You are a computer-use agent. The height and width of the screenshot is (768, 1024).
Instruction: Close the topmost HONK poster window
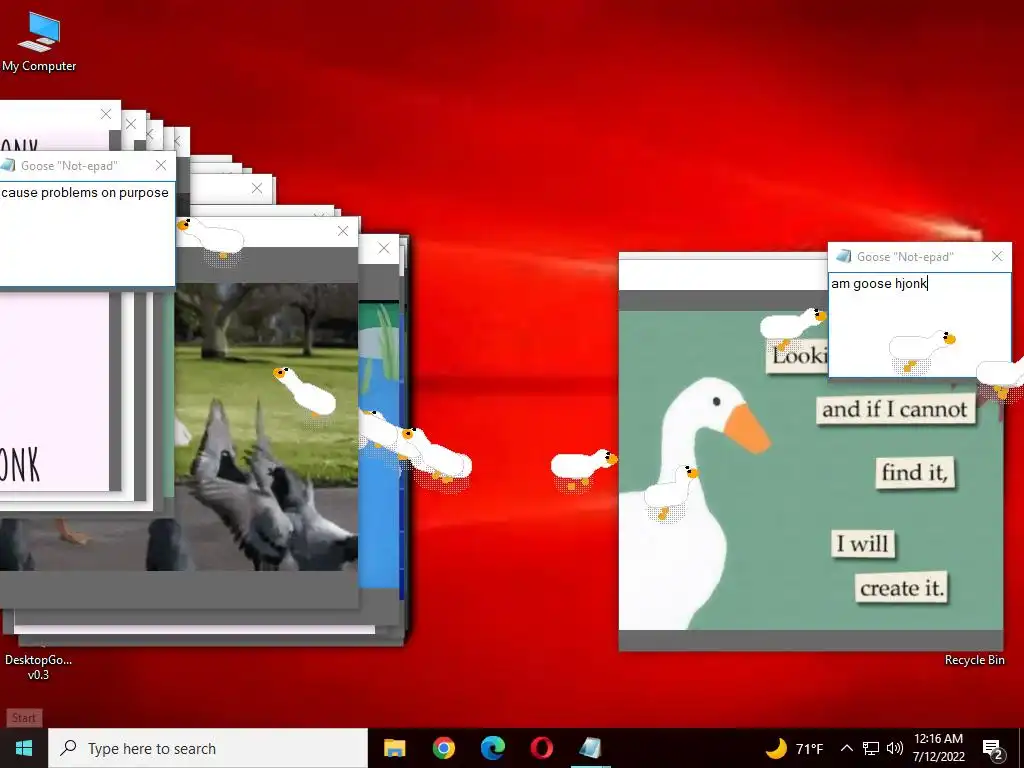coord(106,114)
